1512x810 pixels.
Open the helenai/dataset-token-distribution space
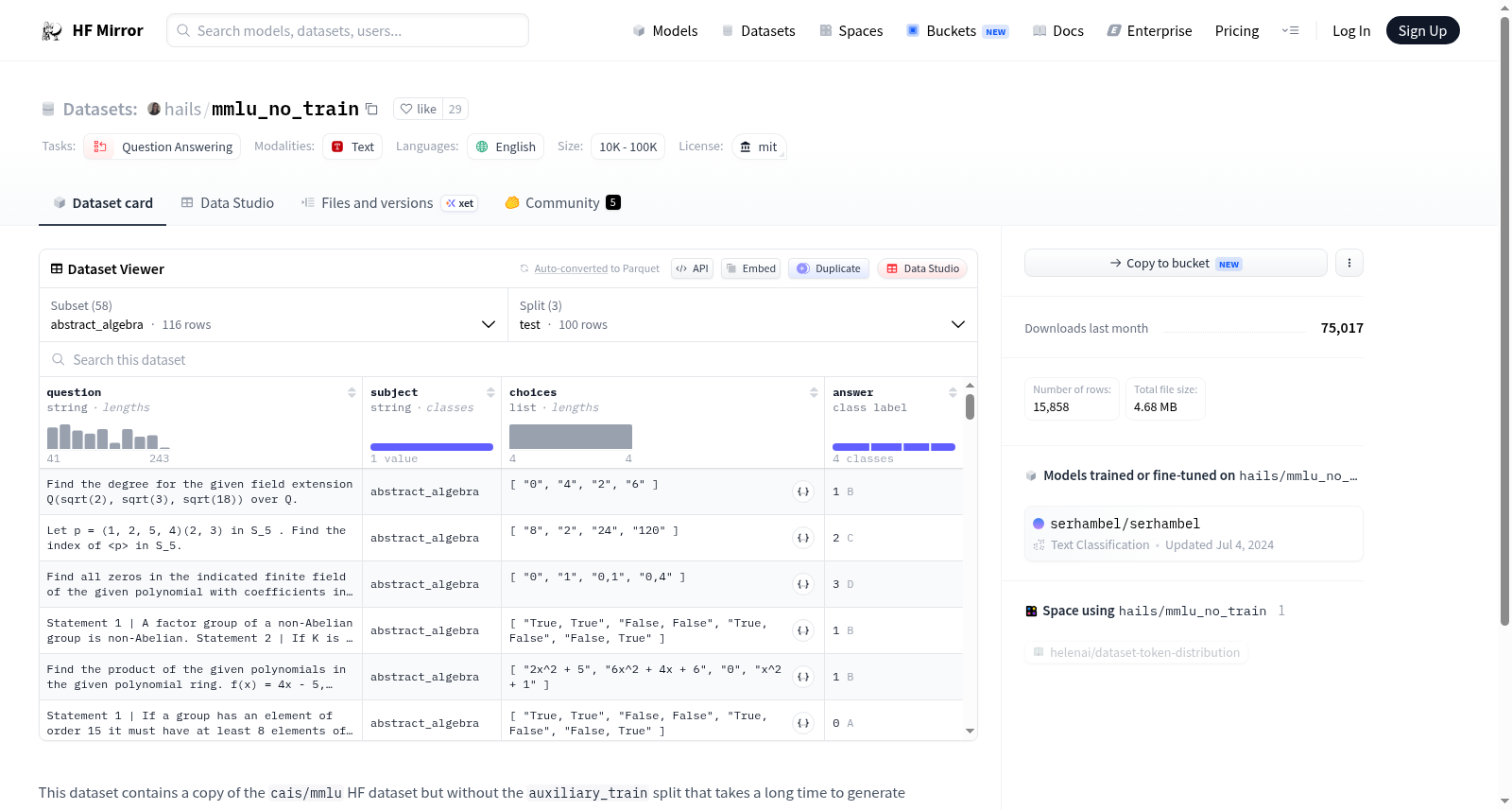click(1136, 652)
